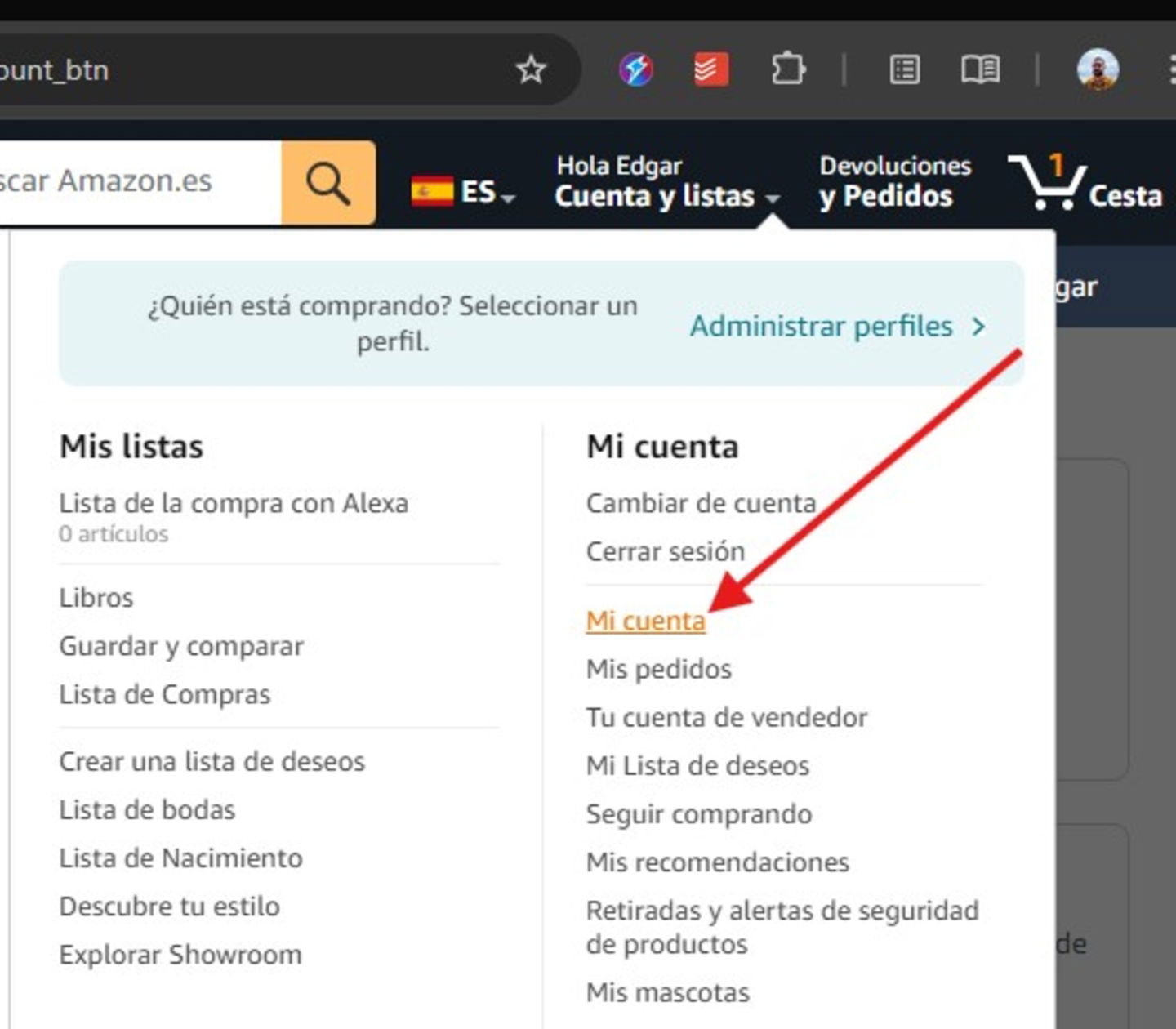Image resolution: width=1176 pixels, height=1029 pixels.
Task: Click the Amazon search magnifier button
Action: click(x=328, y=183)
